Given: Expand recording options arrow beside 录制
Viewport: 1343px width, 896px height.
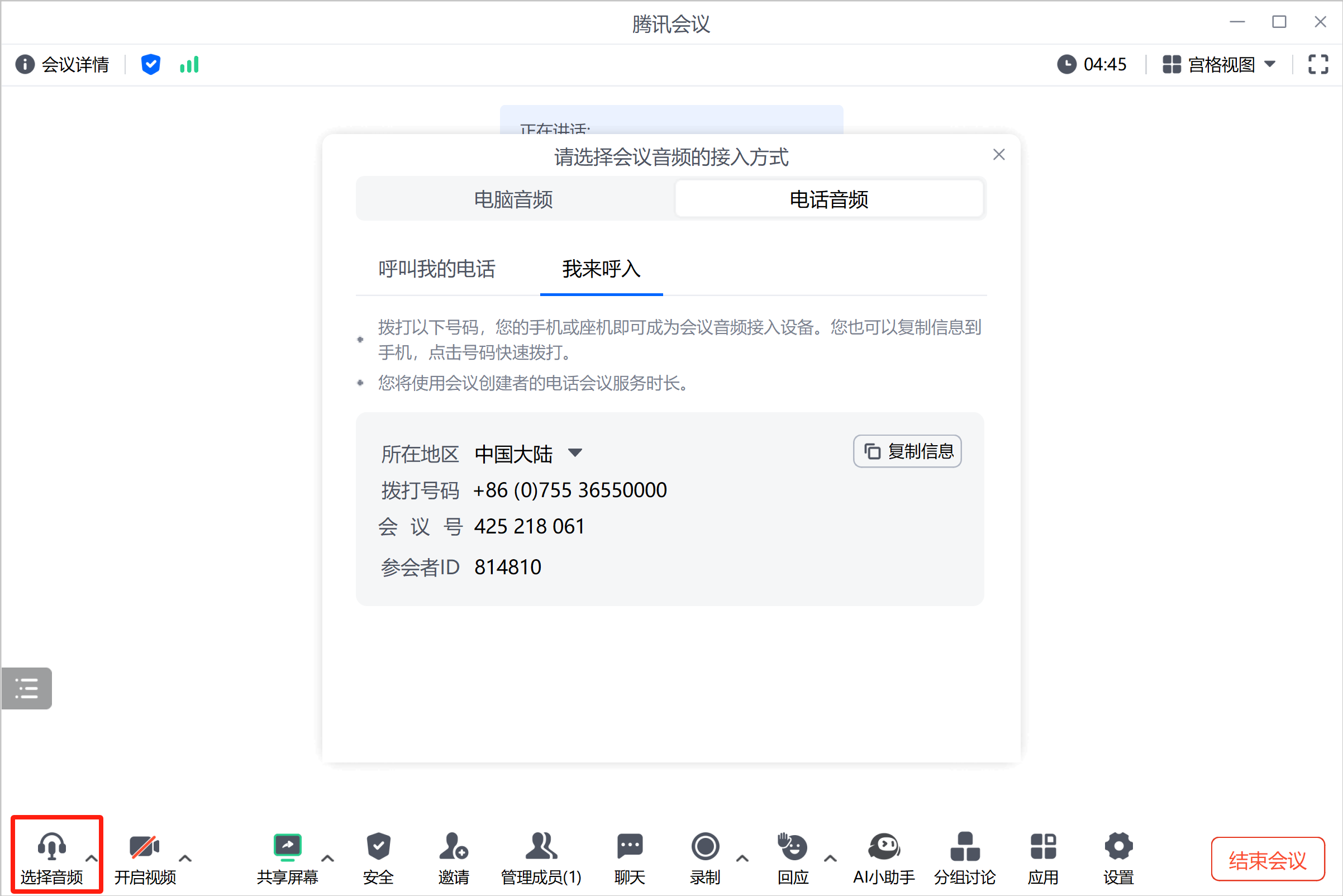Looking at the screenshot, I should click(742, 858).
